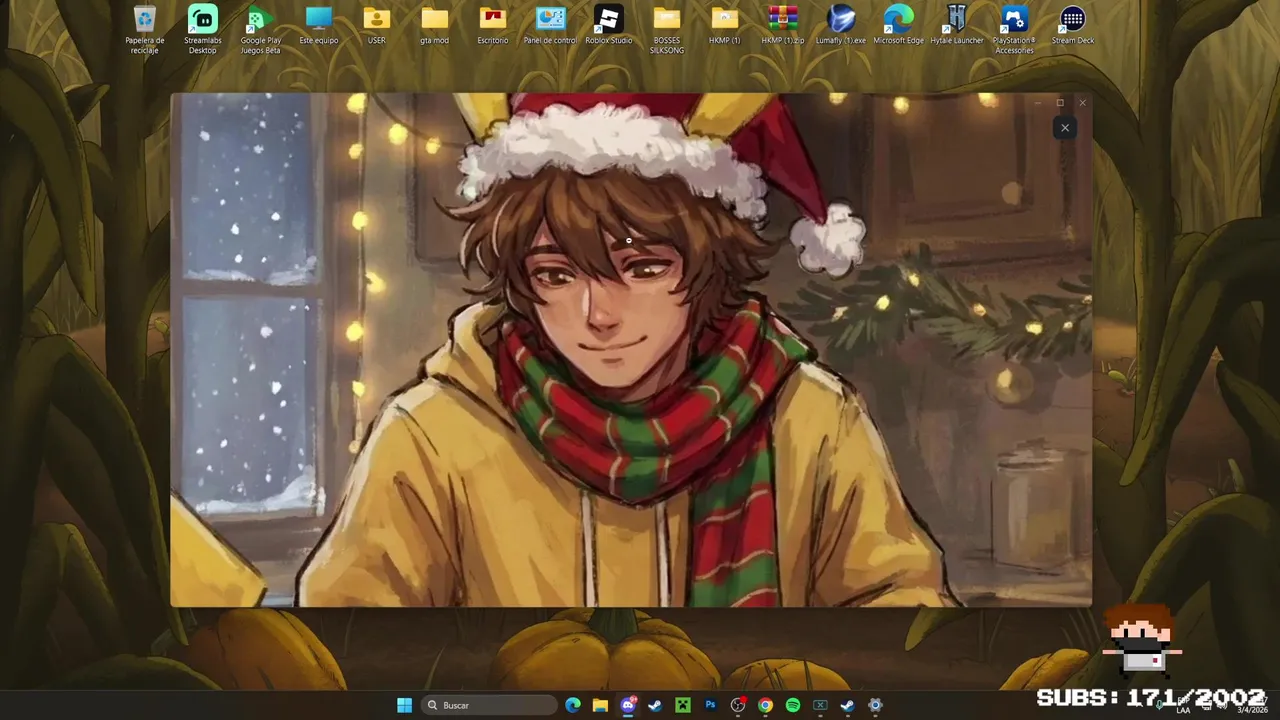Select the HKMP (1).zip archive
The width and height of the screenshot is (1280, 720).
pyautogui.click(x=783, y=26)
